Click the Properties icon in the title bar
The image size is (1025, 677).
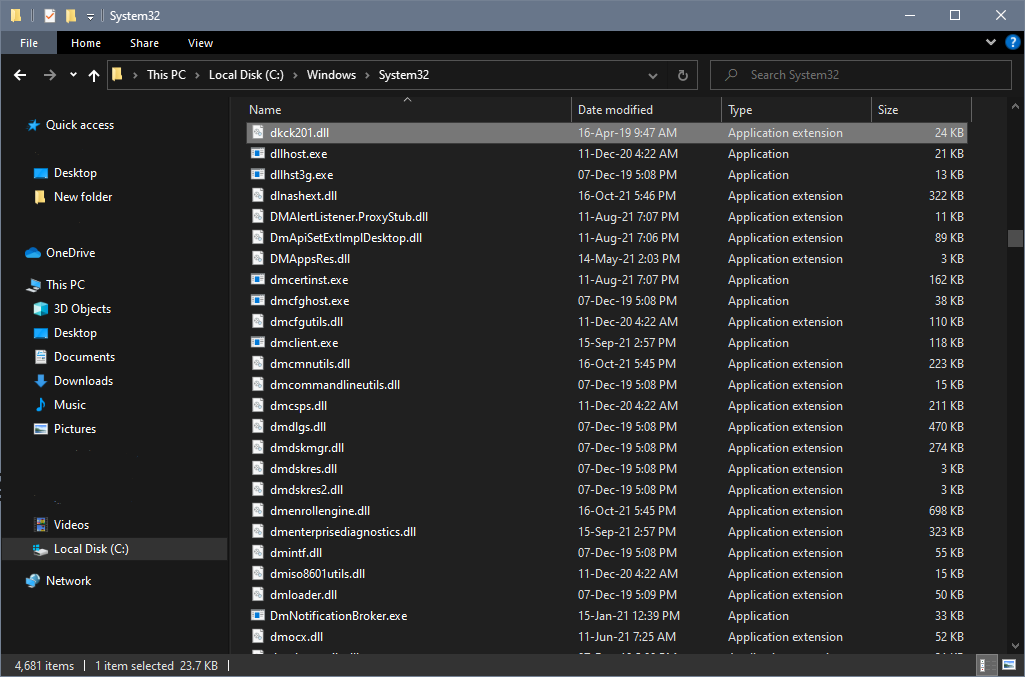50,15
